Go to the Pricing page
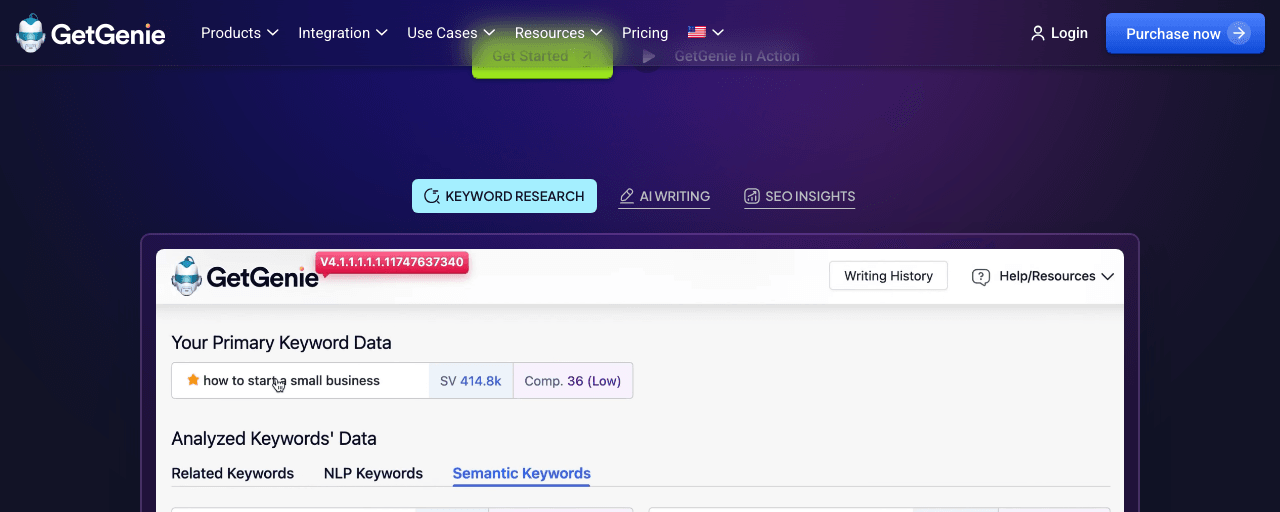Image resolution: width=1280 pixels, height=512 pixels. tap(645, 33)
